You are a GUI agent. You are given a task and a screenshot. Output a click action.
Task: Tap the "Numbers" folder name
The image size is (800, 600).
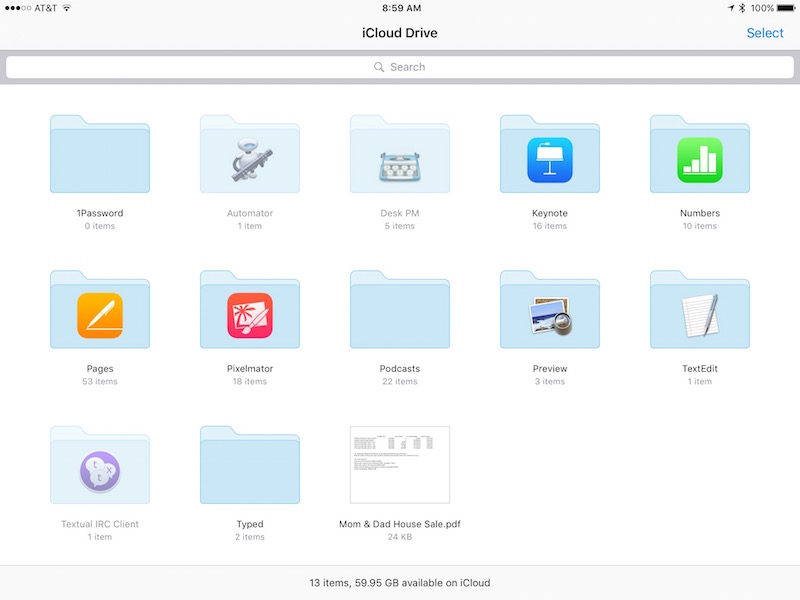[x=700, y=213]
